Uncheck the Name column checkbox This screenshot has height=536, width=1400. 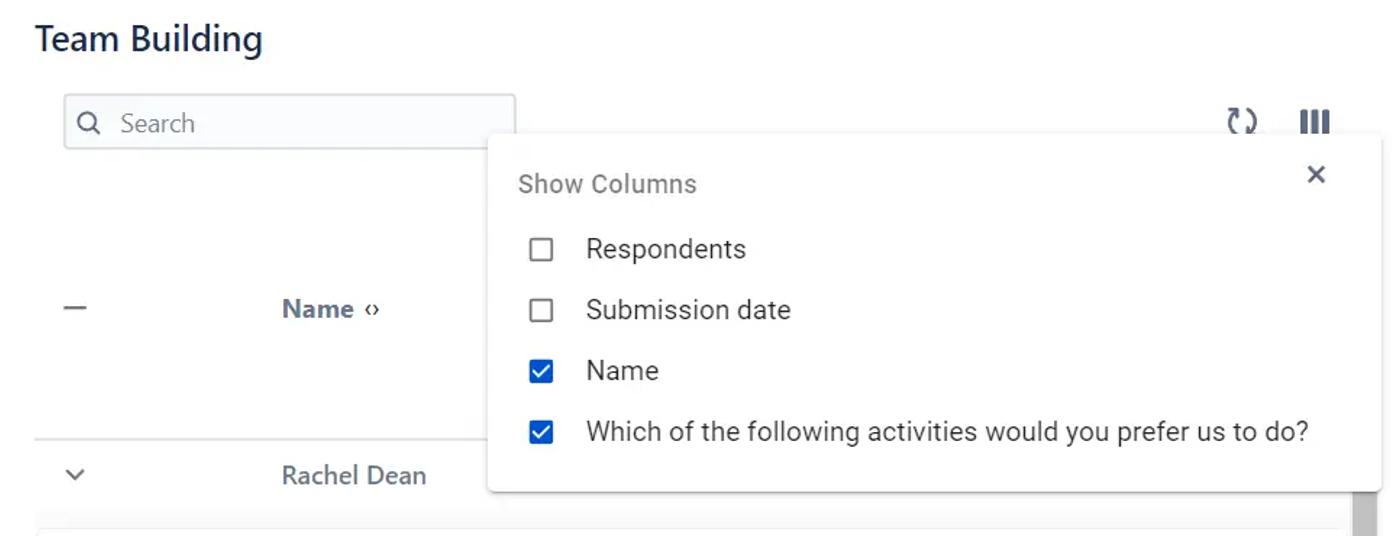pos(541,371)
